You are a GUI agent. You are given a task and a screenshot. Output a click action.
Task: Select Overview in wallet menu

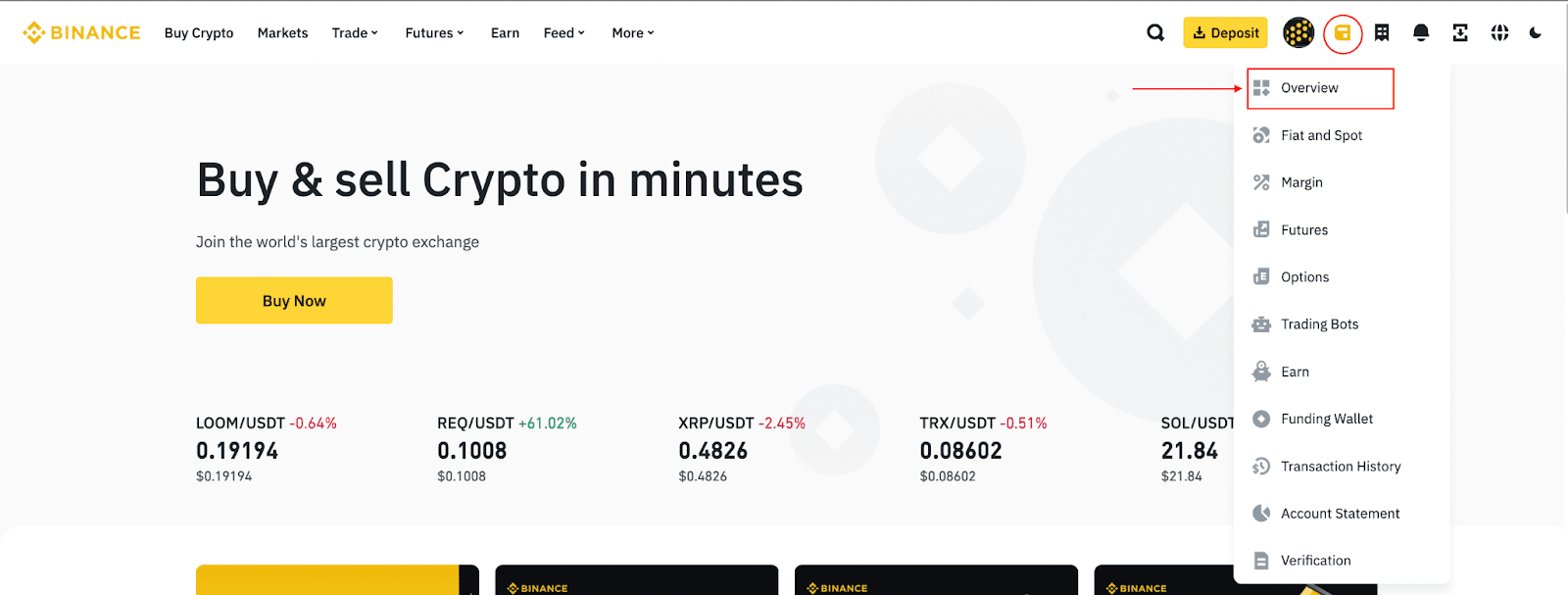(x=1309, y=88)
